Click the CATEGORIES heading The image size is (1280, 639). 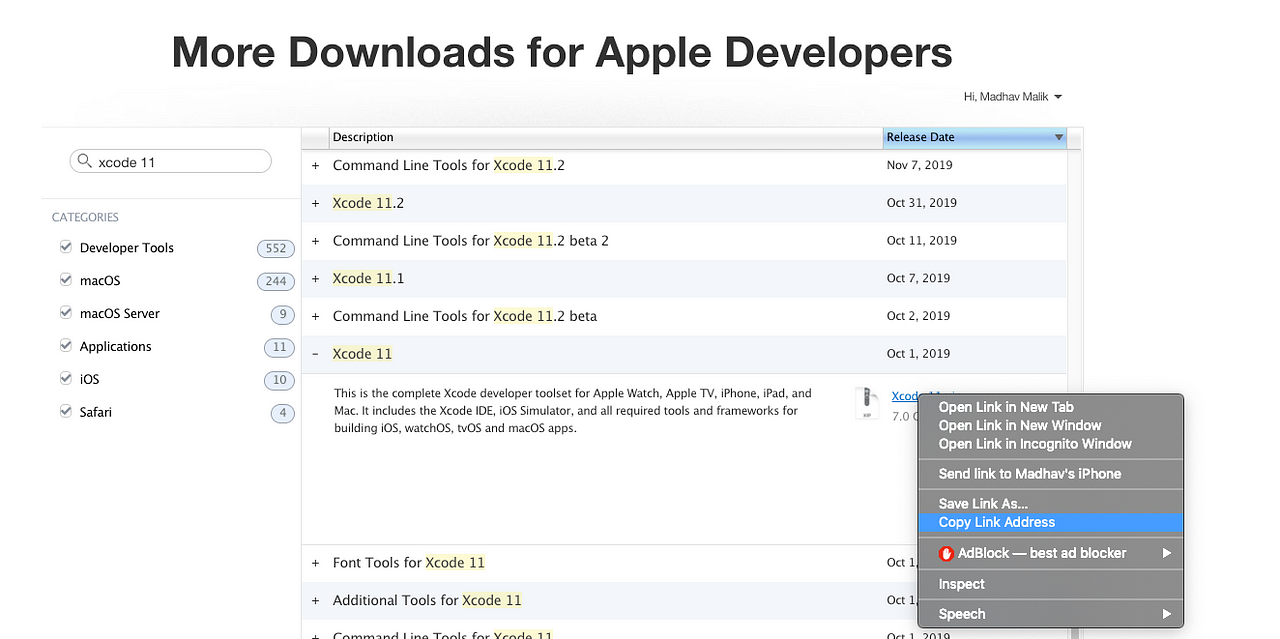point(85,217)
